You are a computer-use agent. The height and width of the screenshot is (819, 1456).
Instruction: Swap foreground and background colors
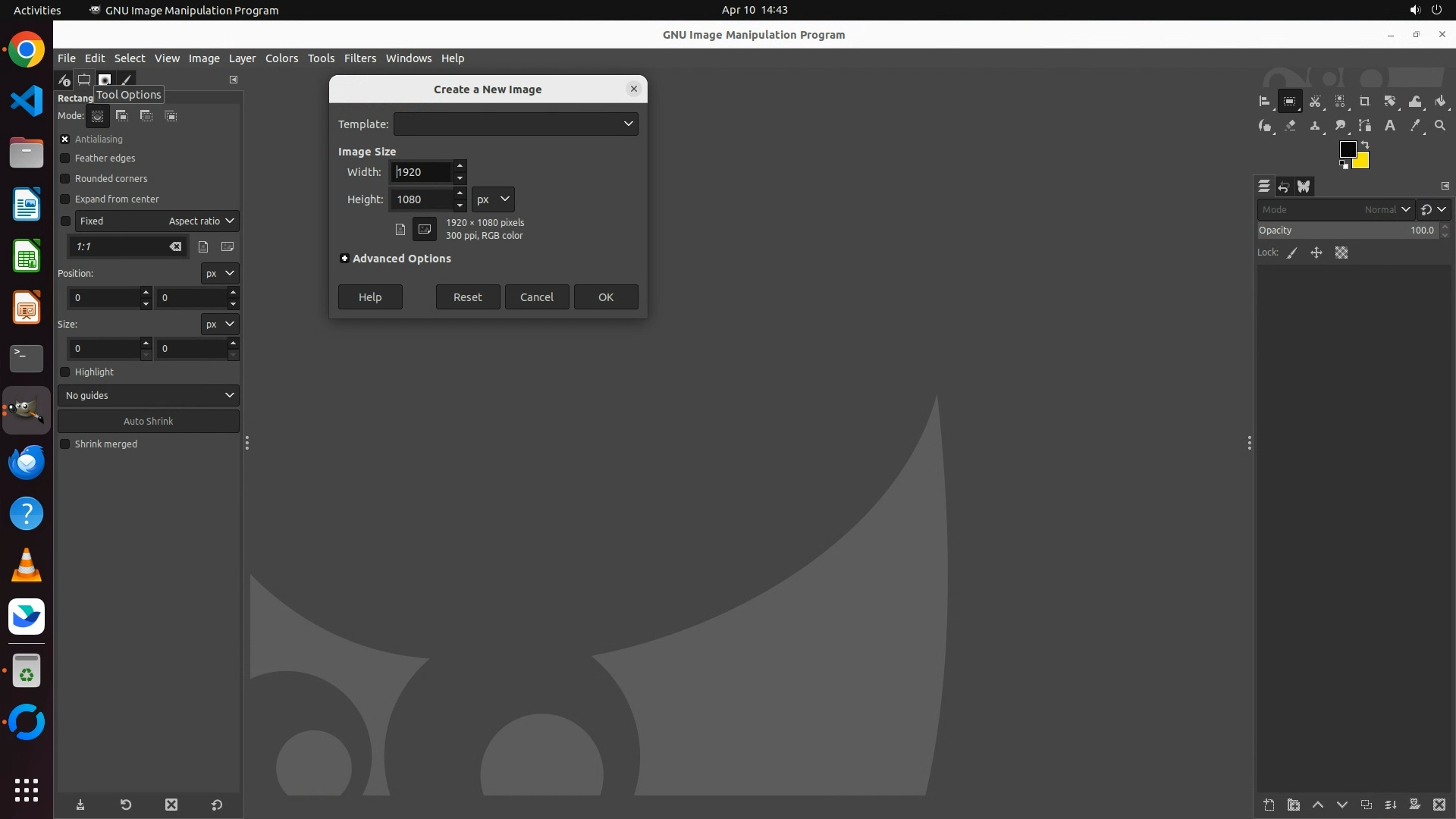coord(1365,145)
